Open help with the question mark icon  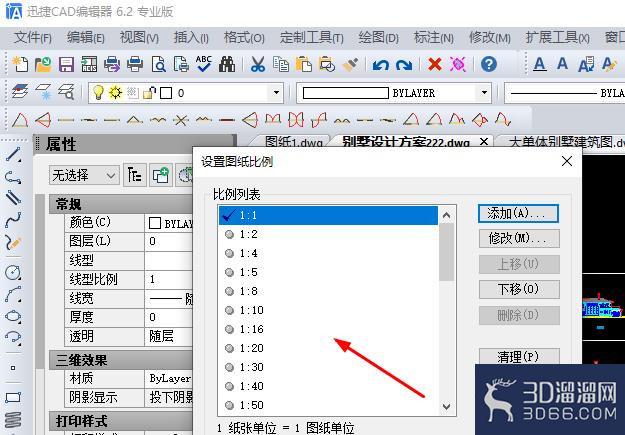click(x=489, y=64)
